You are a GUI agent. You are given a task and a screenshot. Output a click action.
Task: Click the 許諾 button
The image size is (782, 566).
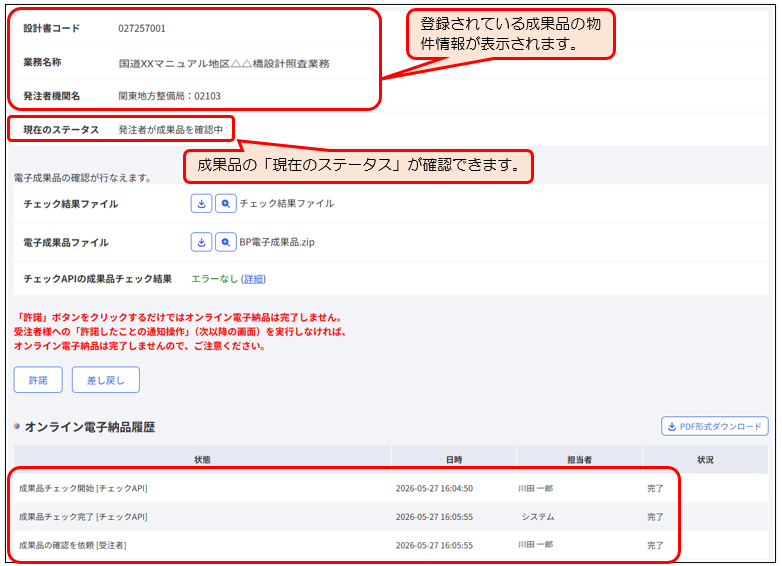click(x=38, y=380)
